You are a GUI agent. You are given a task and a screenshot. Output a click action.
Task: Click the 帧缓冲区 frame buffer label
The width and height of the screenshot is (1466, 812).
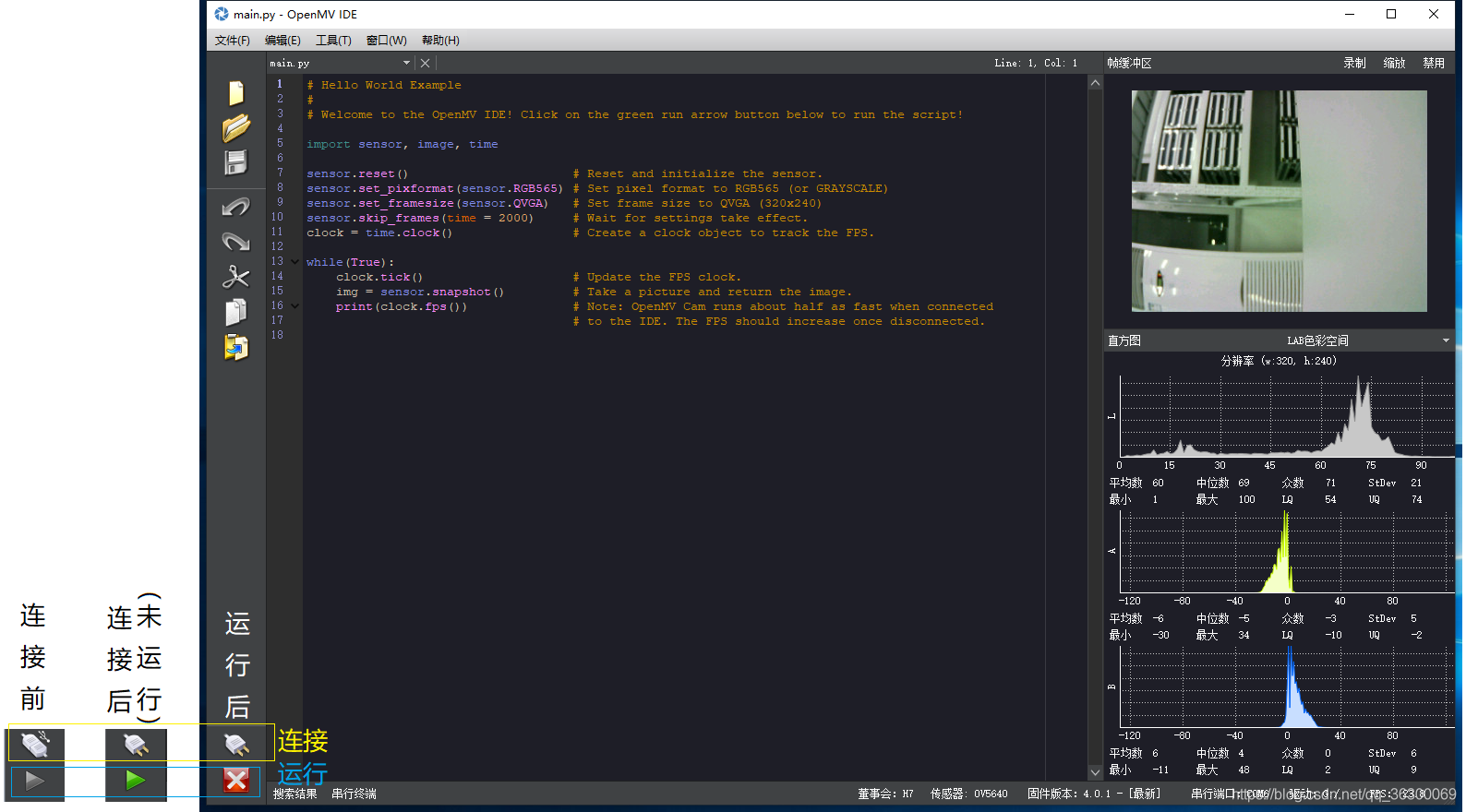(x=1129, y=63)
